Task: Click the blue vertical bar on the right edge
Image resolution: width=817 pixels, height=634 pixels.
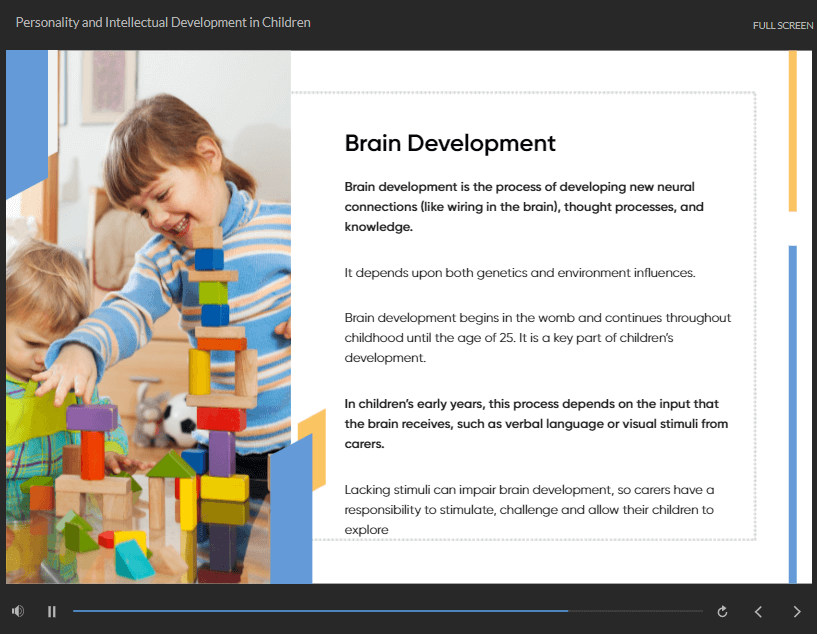Action: [792, 410]
